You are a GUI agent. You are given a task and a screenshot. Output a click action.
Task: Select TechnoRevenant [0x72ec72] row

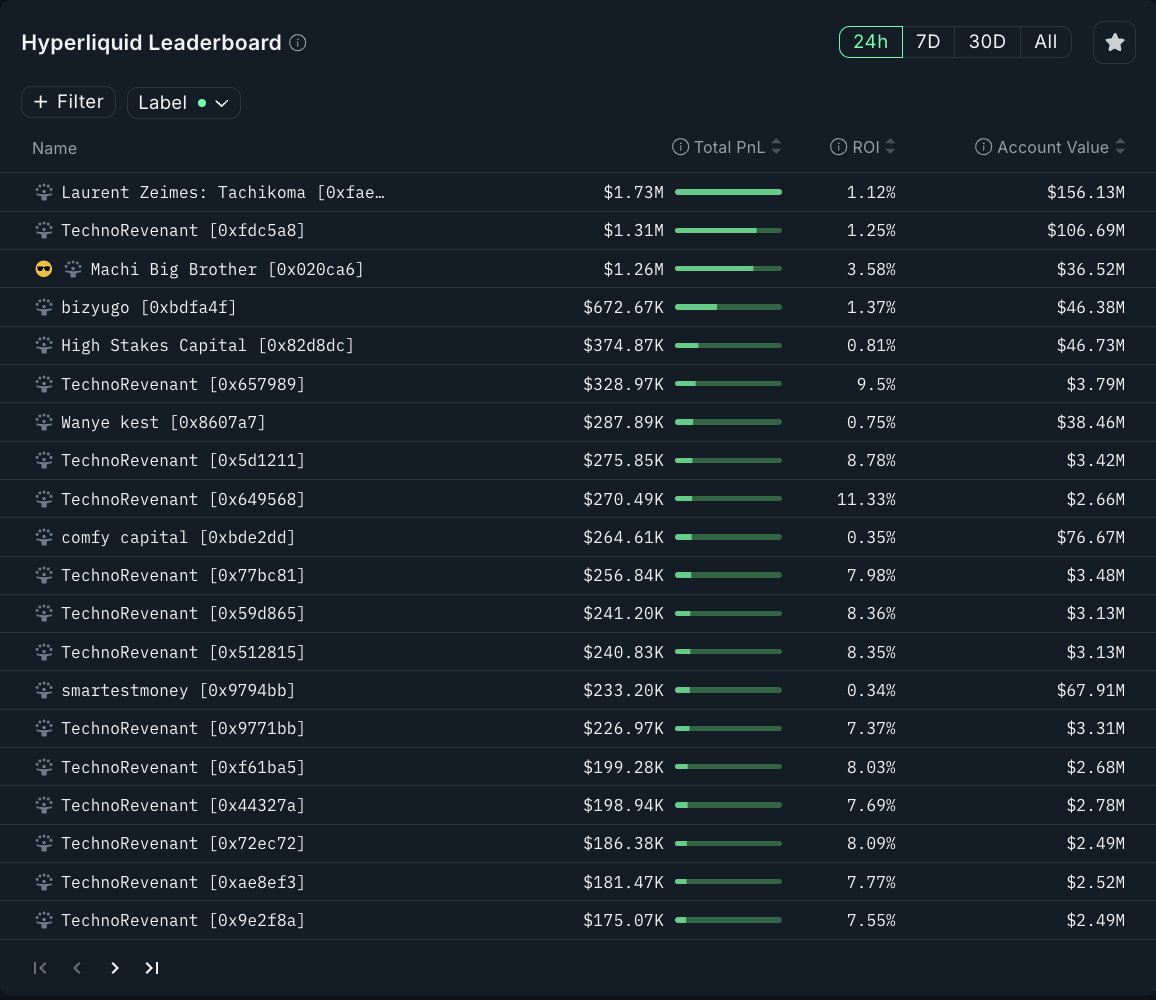pos(578,844)
